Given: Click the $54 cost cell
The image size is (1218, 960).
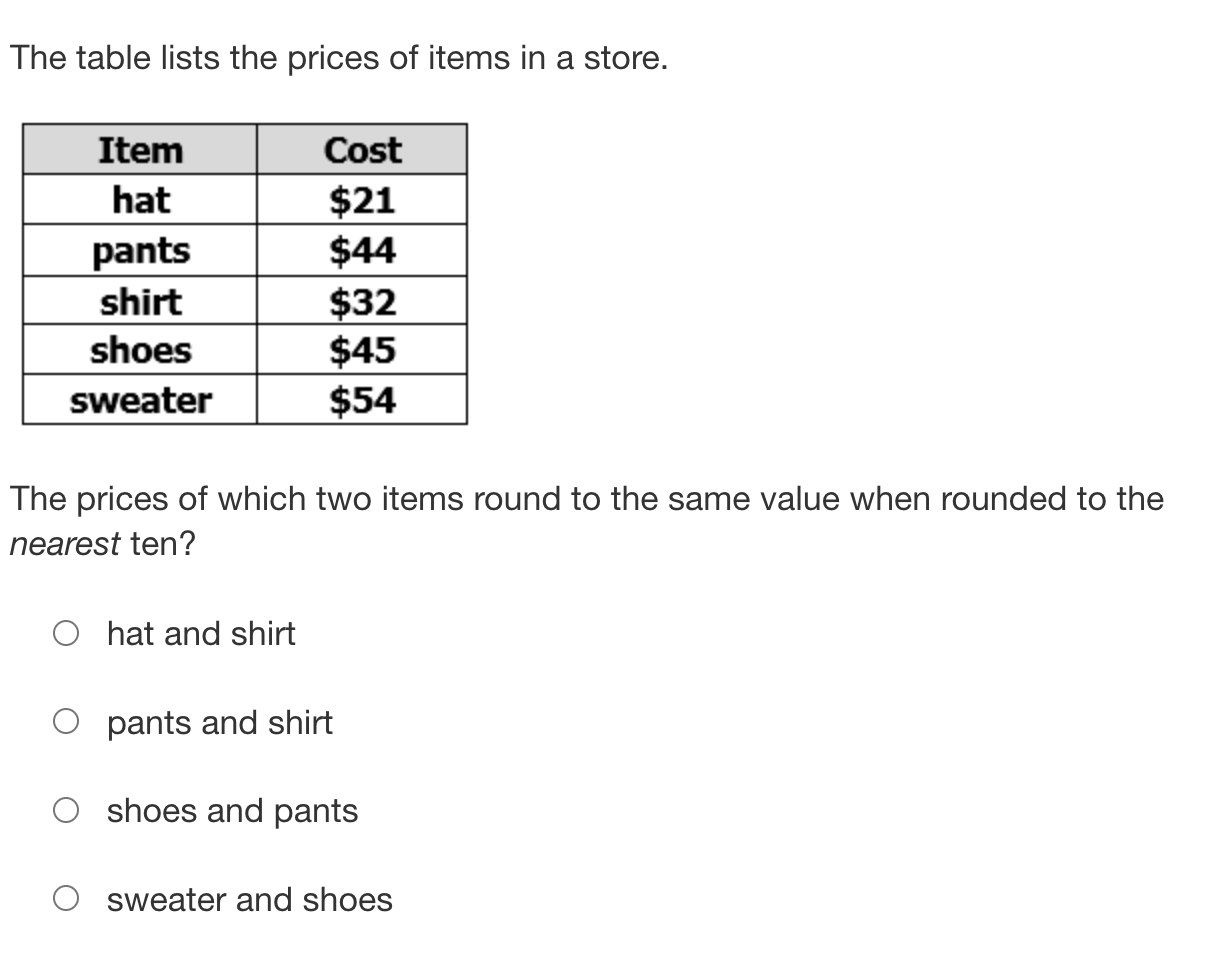Looking at the screenshot, I should (x=362, y=401).
